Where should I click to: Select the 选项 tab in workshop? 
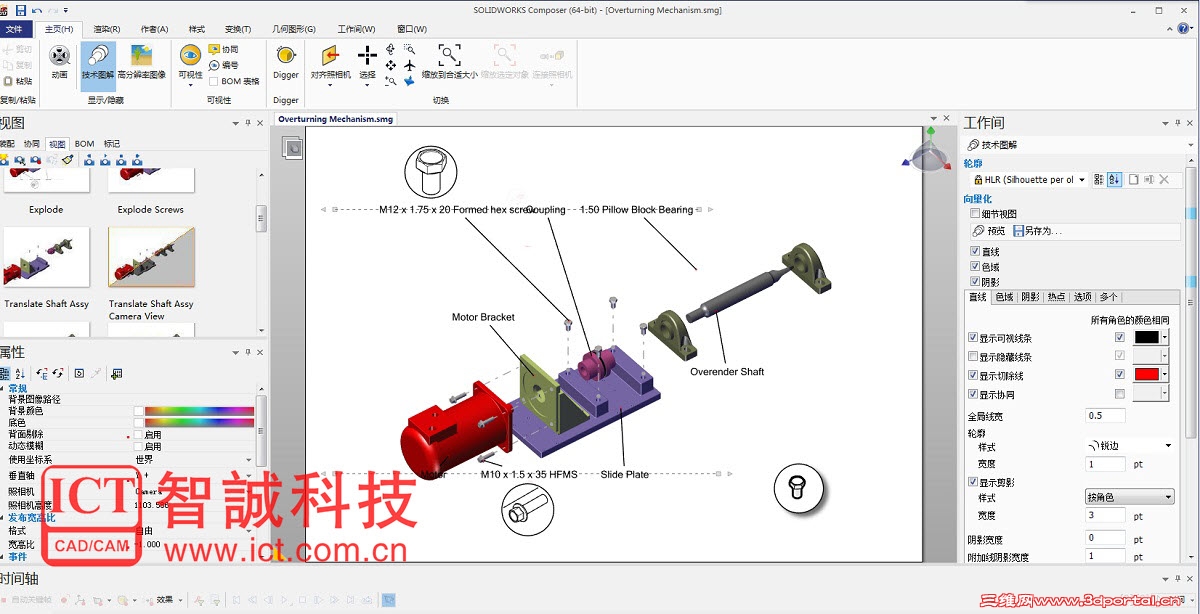(x=1082, y=297)
